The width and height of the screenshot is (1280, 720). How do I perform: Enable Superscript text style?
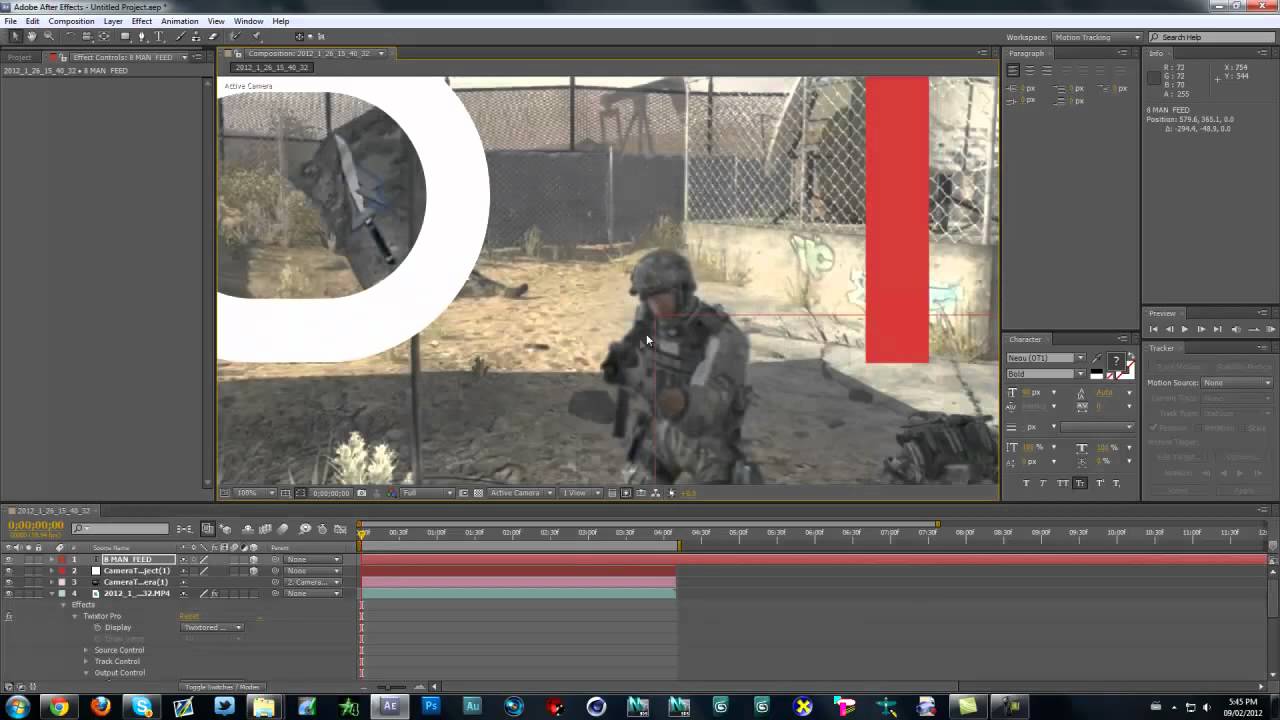[1100, 483]
